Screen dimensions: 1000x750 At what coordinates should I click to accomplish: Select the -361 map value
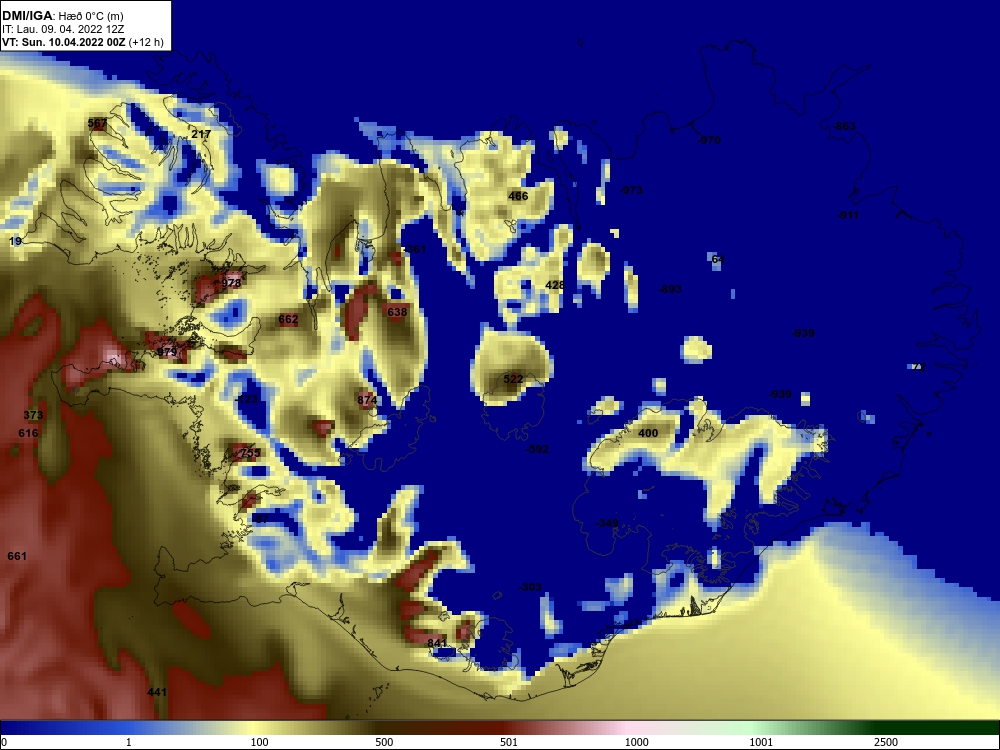click(415, 249)
